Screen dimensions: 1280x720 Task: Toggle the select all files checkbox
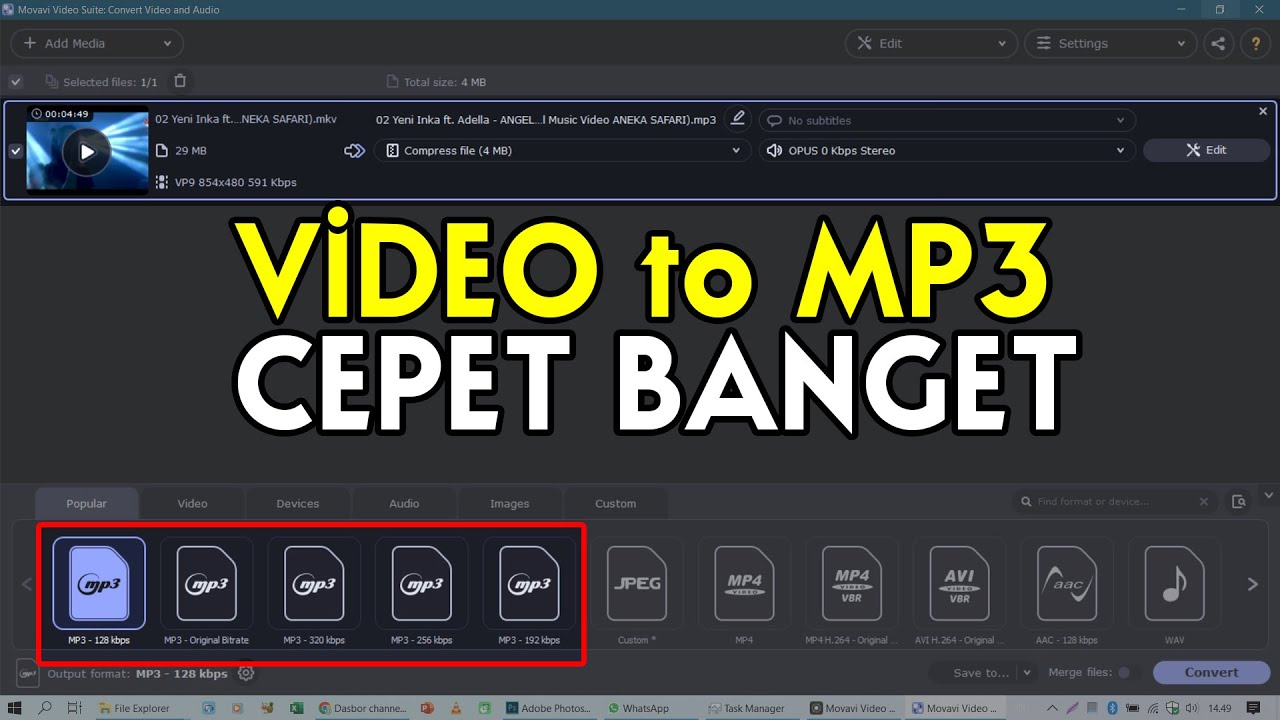tap(16, 82)
